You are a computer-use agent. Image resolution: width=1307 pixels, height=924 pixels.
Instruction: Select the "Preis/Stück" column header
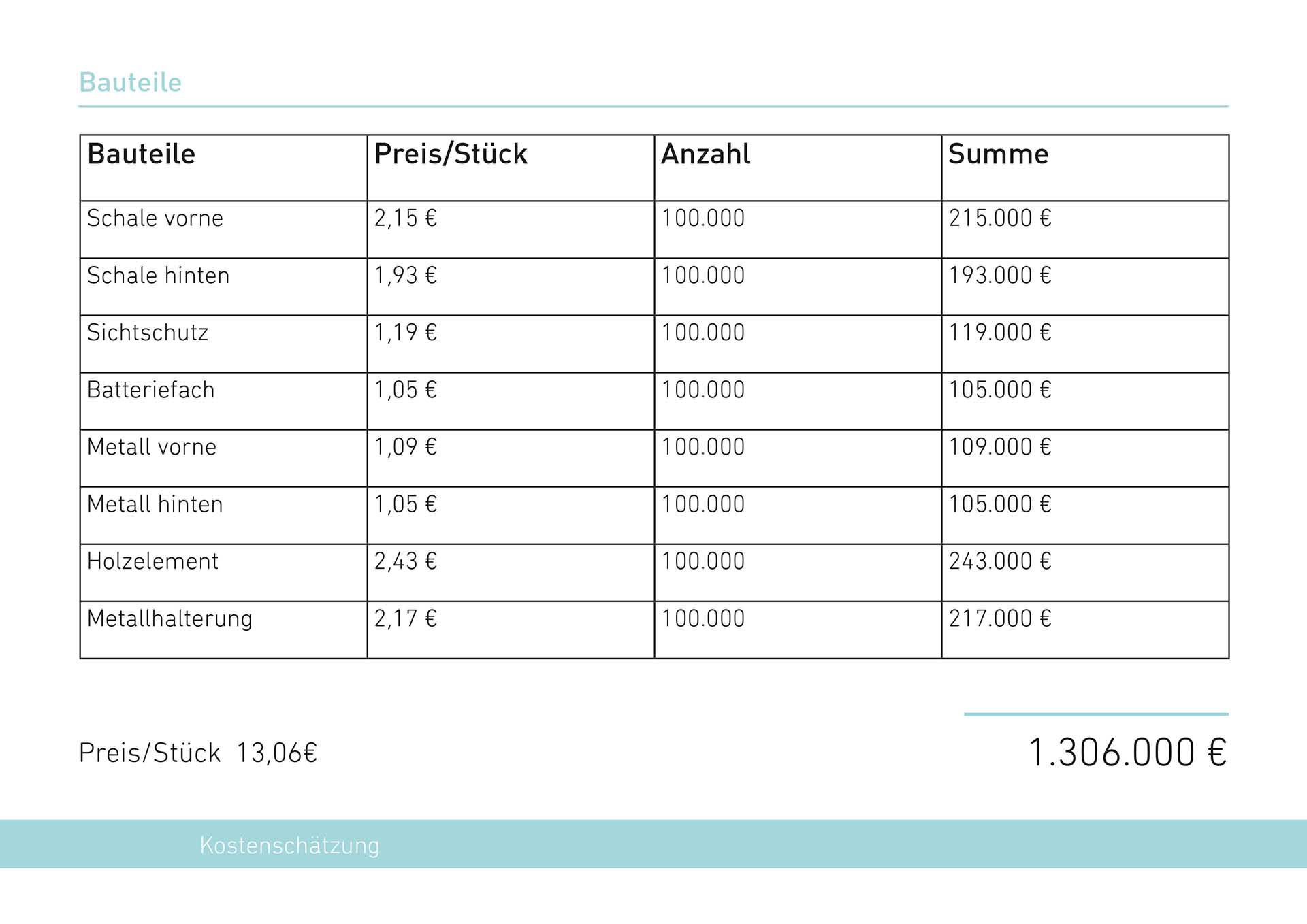pyautogui.click(x=451, y=154)
